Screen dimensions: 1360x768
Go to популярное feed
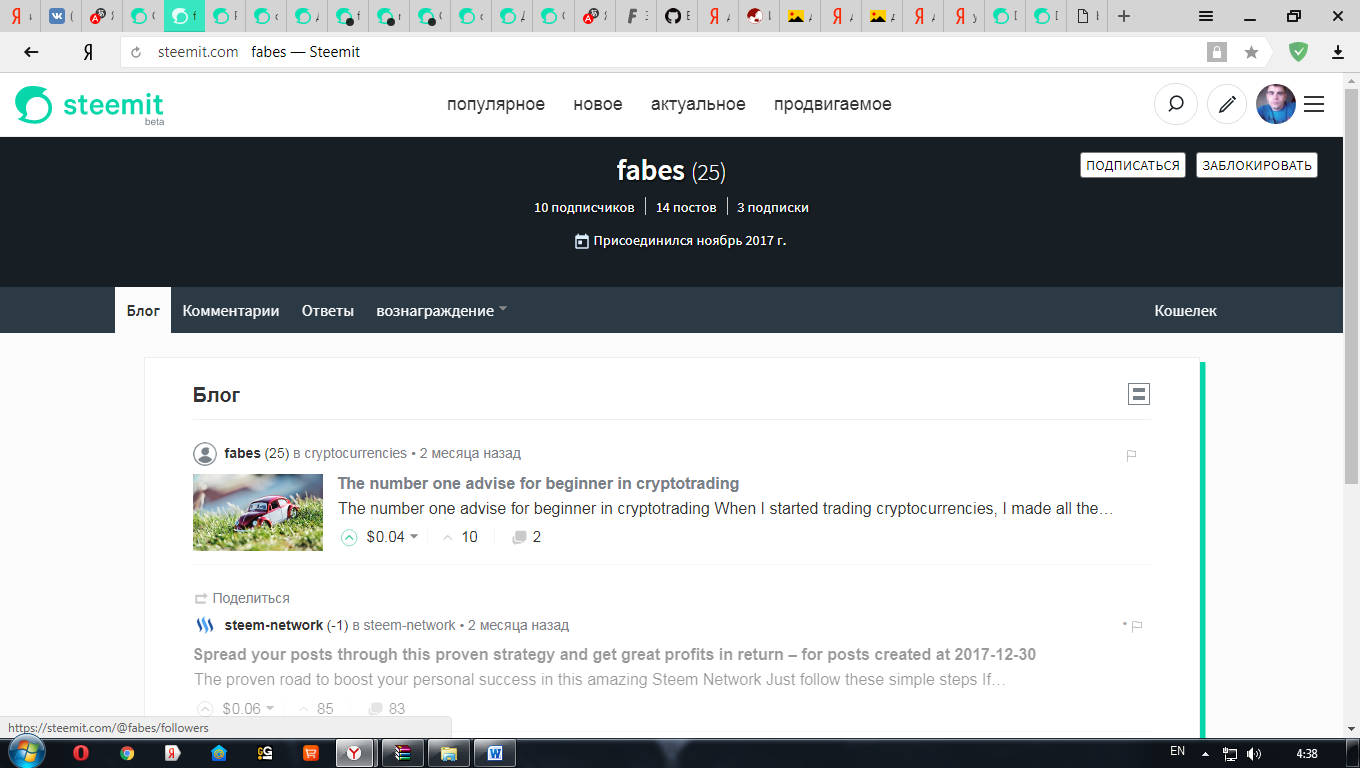click(x=496, y=104)
